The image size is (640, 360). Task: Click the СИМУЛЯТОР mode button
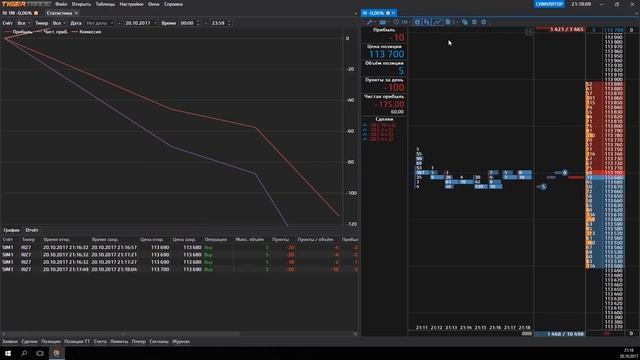click(x=549, y=4)
